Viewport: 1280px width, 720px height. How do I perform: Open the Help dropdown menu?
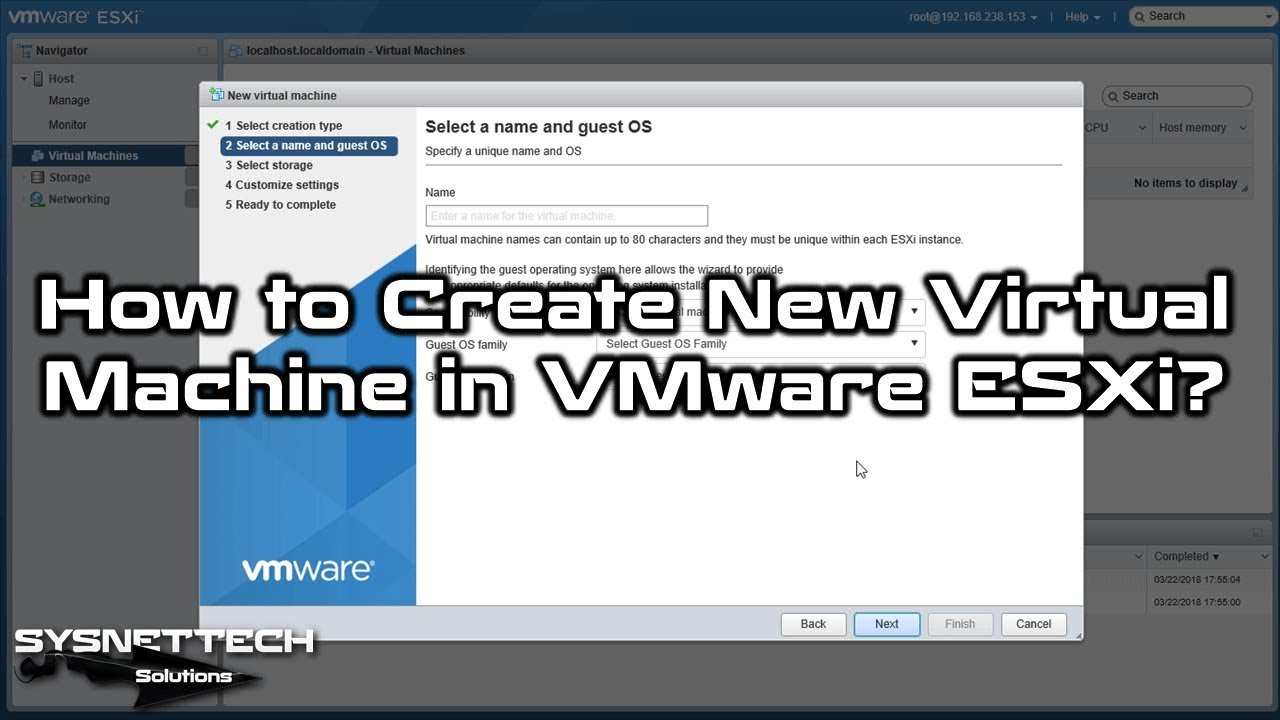coord(1083,17)
